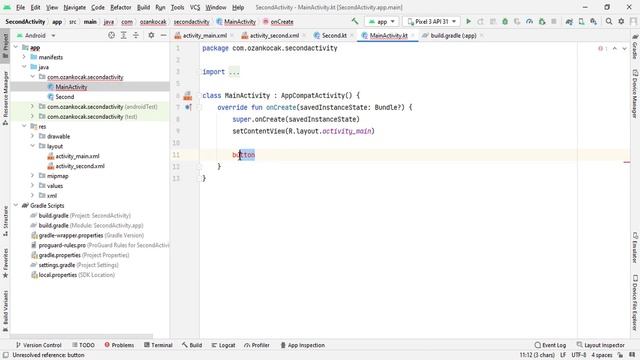Open the Navigate menu
Viewport: 640px width, 360px height.
(x=75, y=7)
